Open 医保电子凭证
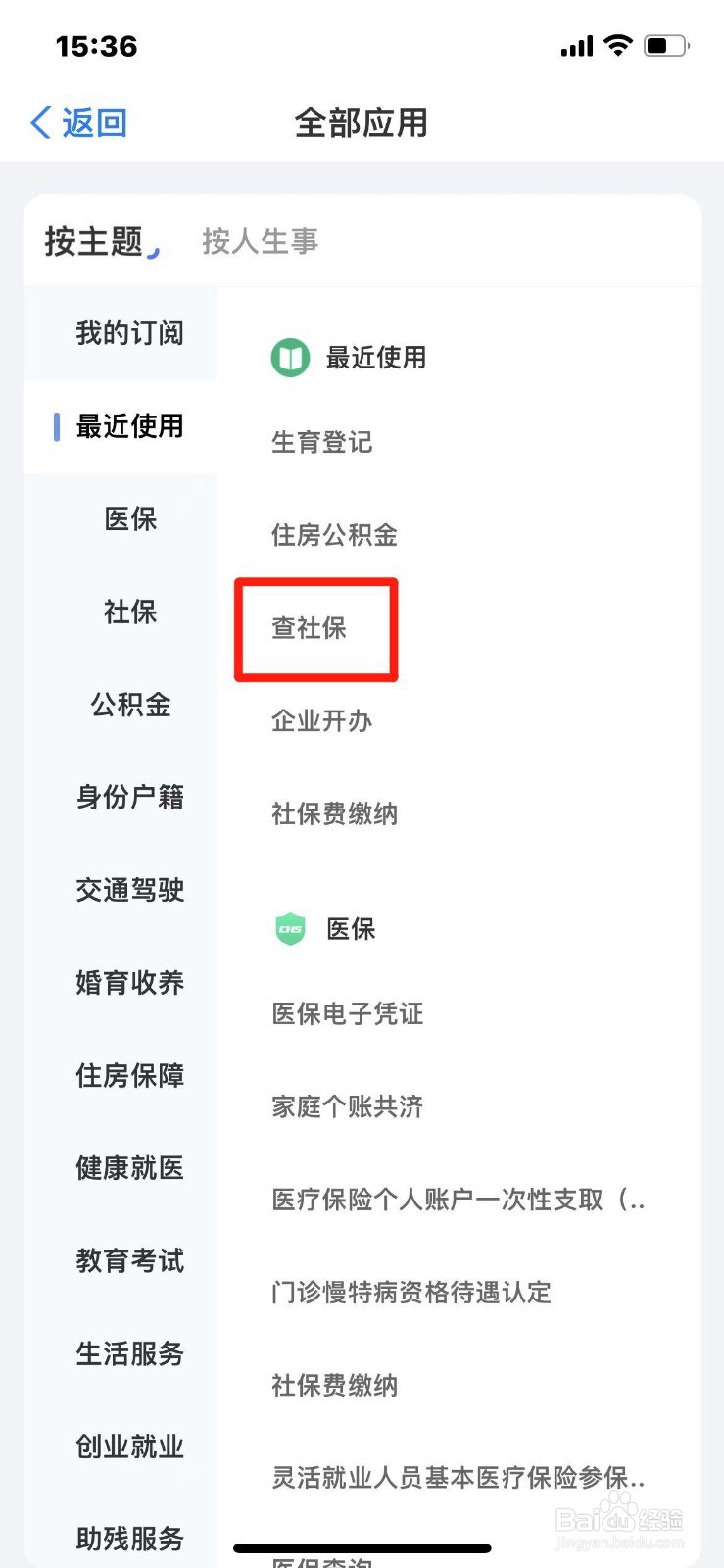Screen dimensions: 724x1568 348,1013
